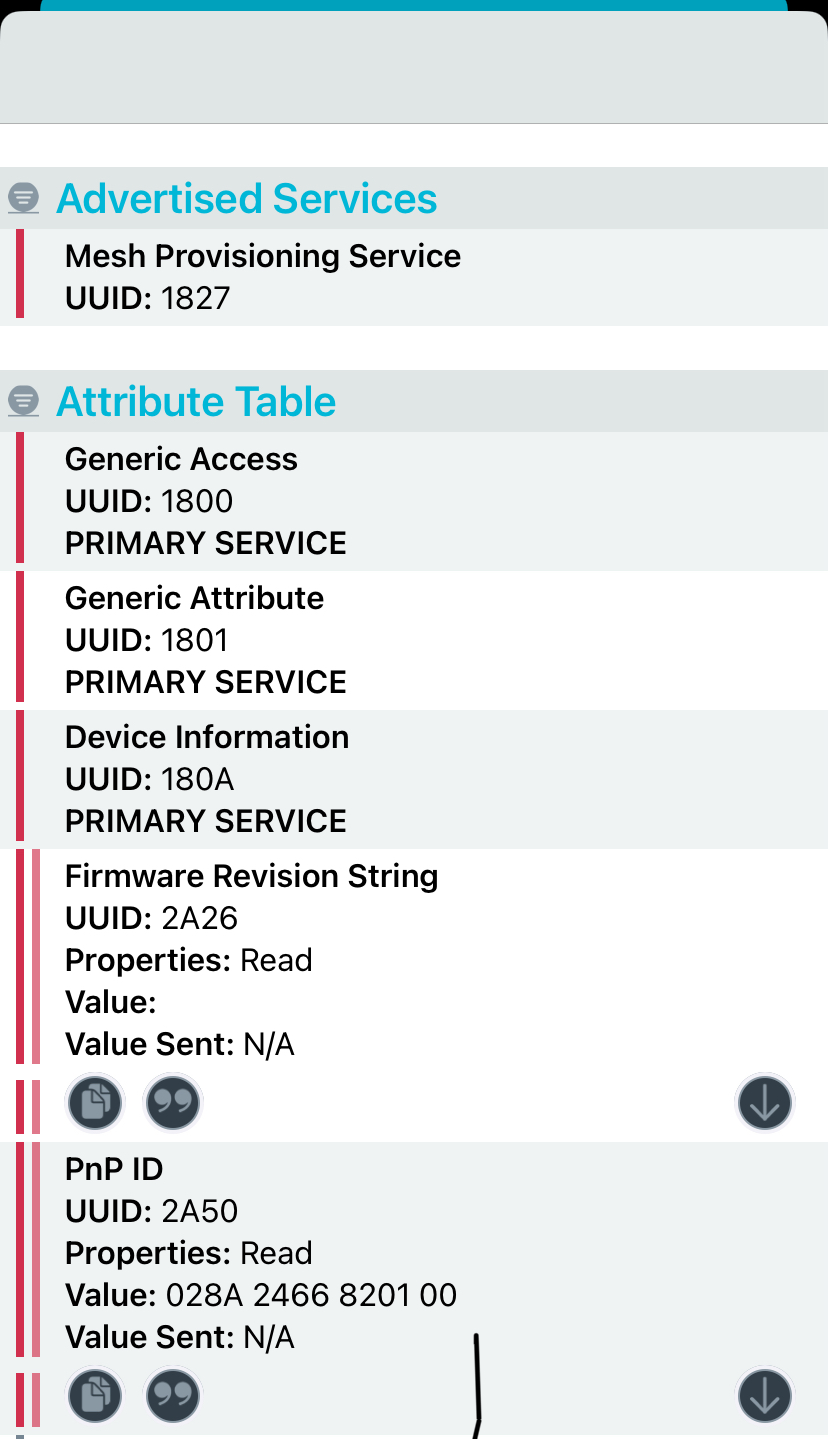
Task: Read PnP ID using down-arrow icon
Action: pos(765,1396)
